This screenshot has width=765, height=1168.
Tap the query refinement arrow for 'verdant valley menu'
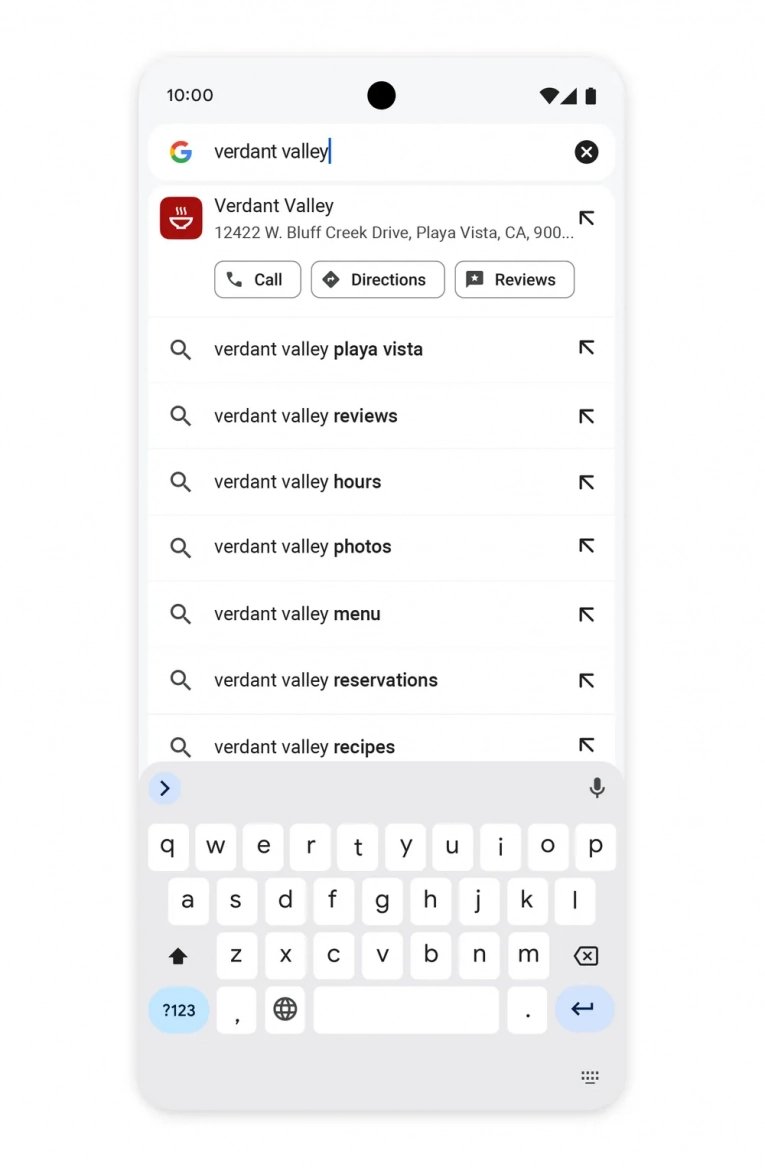pos(588,612)
